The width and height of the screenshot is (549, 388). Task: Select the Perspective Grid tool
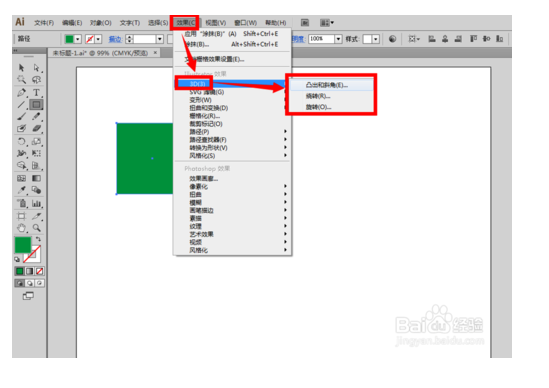(x=36, y=165)
